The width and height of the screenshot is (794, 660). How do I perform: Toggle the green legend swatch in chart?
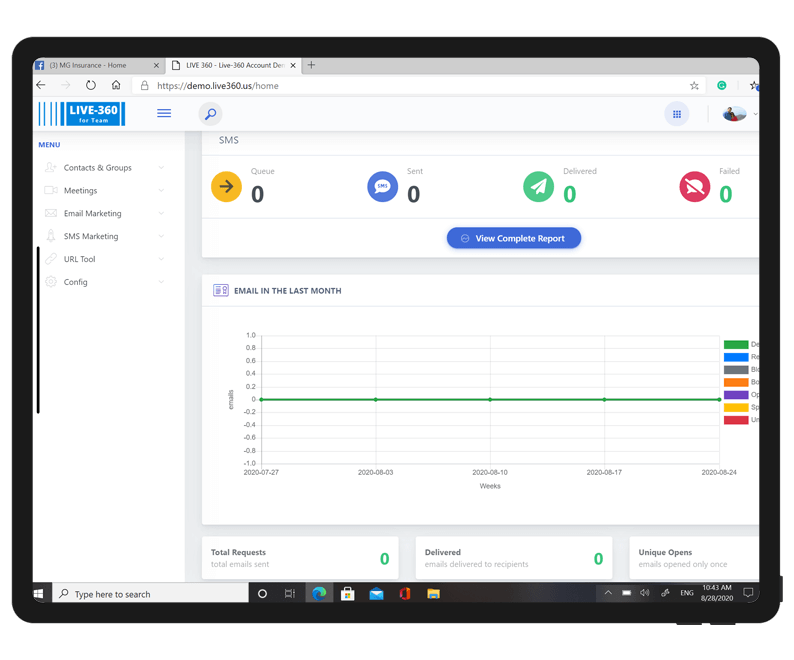click(x=736, y=345)
